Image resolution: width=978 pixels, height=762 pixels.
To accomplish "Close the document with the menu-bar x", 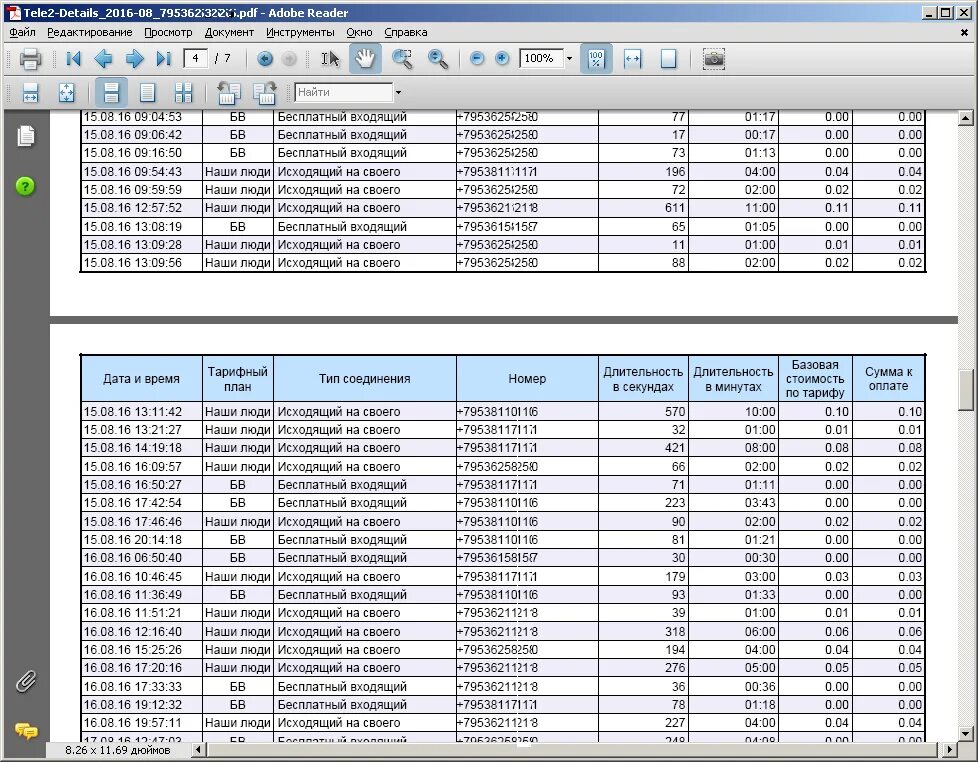I will pos(964,32).
